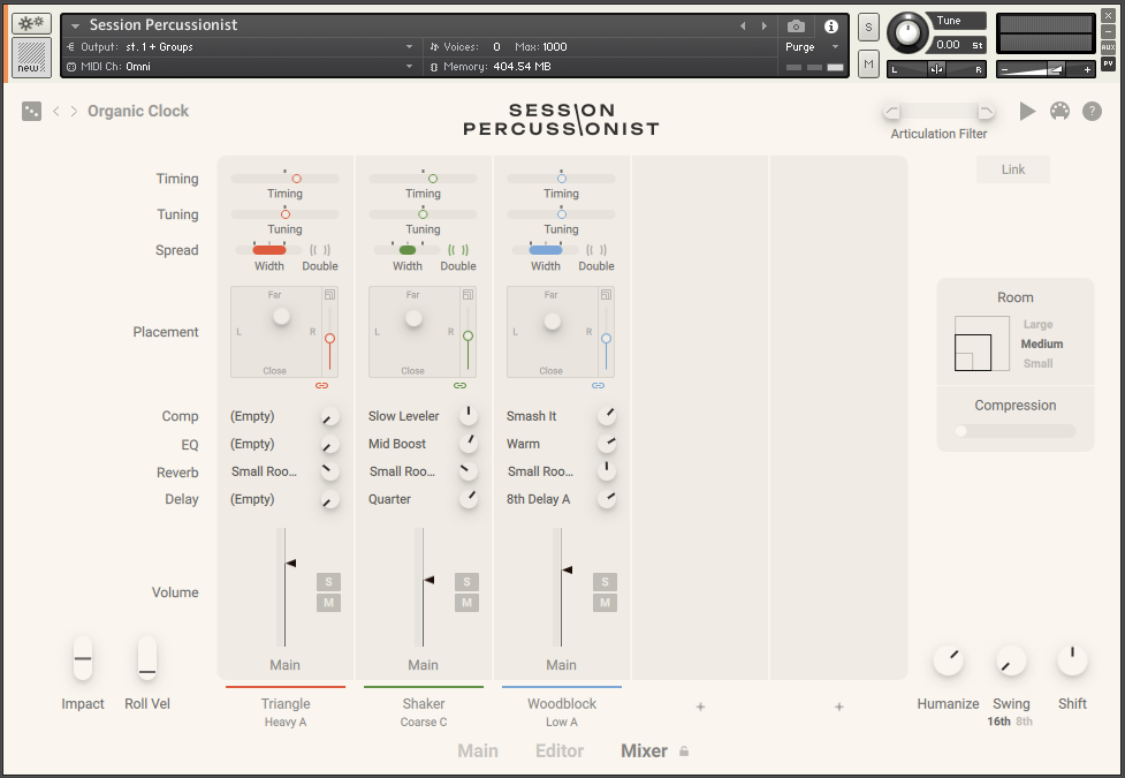Image resolution: width=1125 pixels, height=778 pixels.
Task: Solo the Triangle channel
Action: (x=328, y=582)
